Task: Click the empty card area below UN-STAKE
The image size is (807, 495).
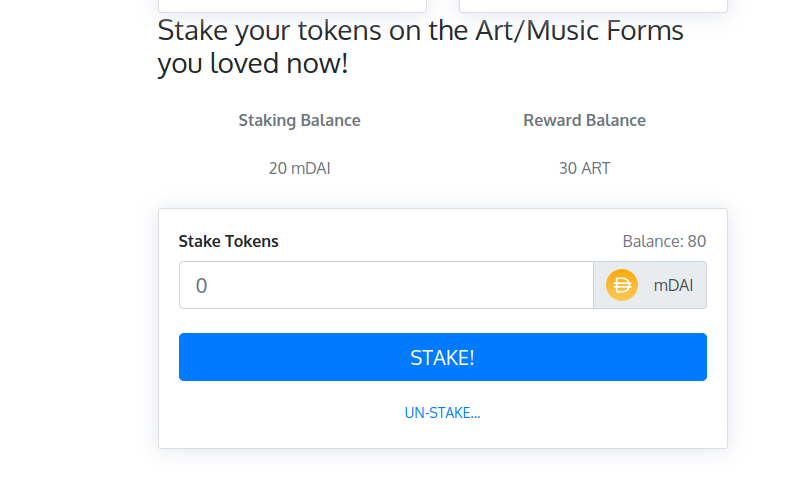Action: click(x=442, y=436)
